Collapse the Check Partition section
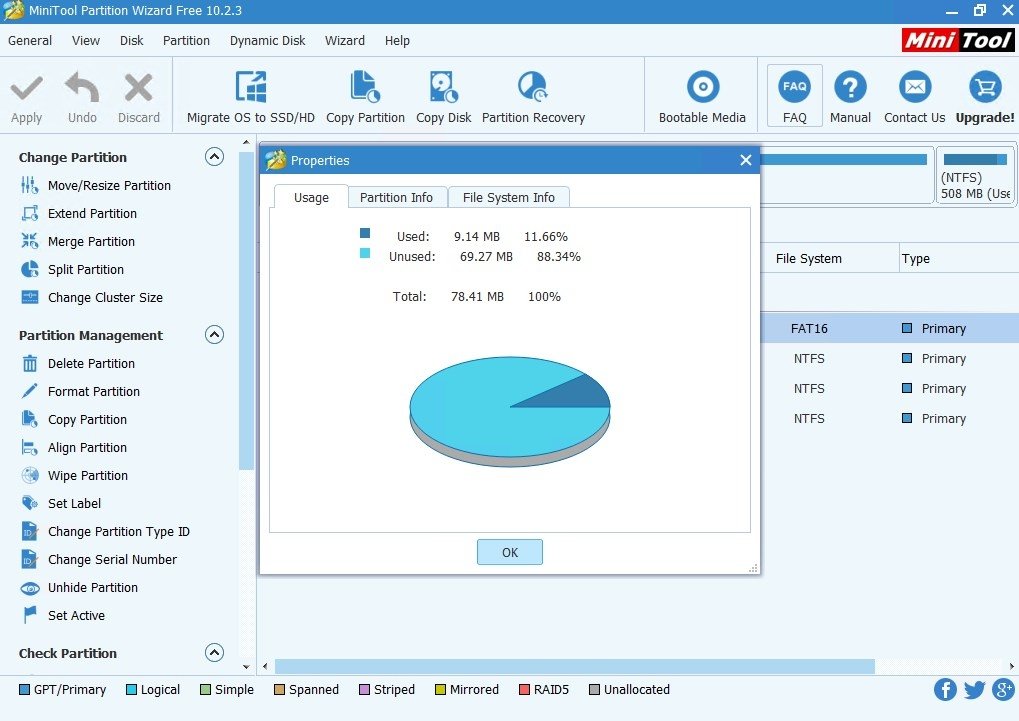 214,653
